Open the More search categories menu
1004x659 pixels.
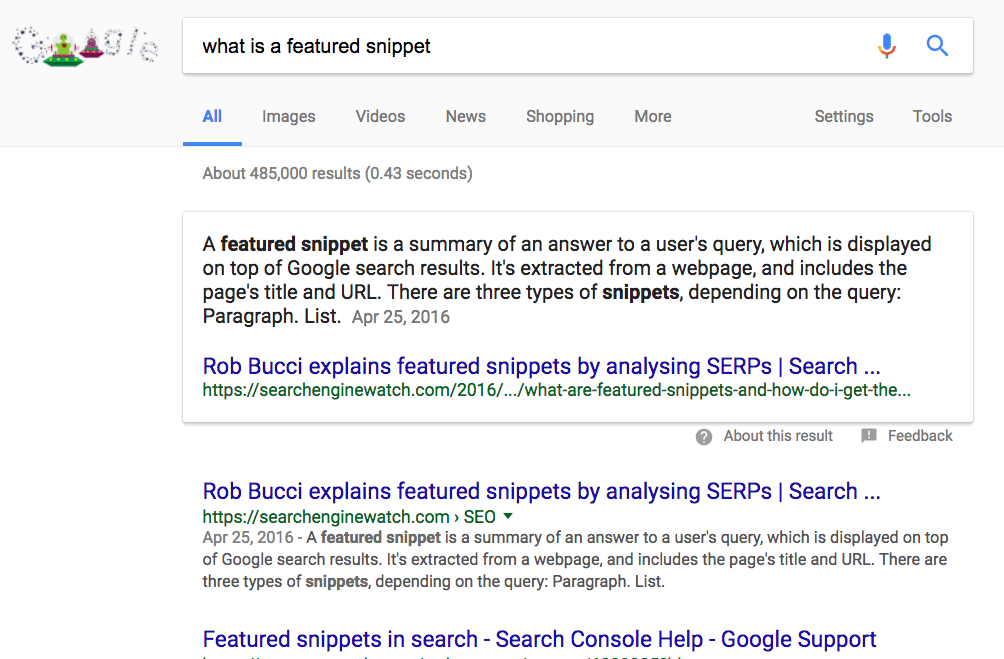pyautogui.click(x=653, y=117)
